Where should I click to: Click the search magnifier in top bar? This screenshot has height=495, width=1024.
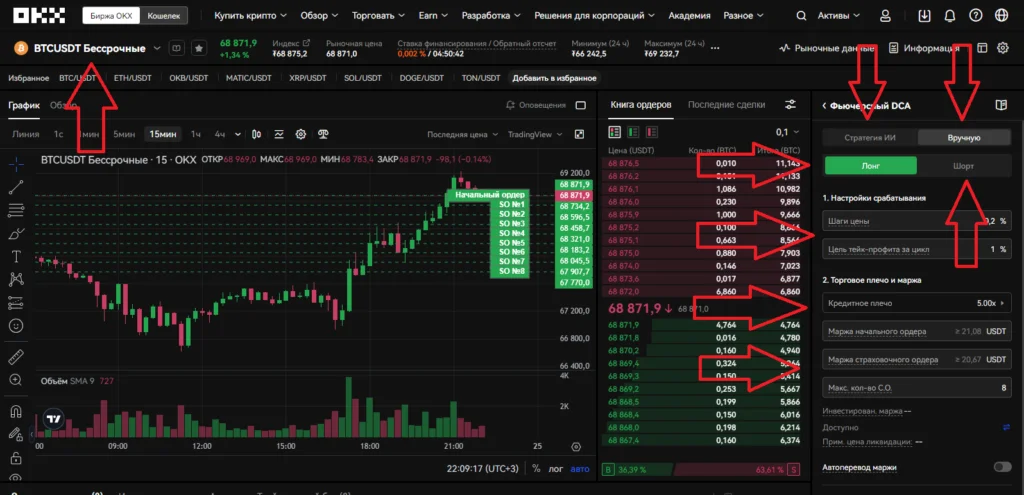[x=802, y=15]
